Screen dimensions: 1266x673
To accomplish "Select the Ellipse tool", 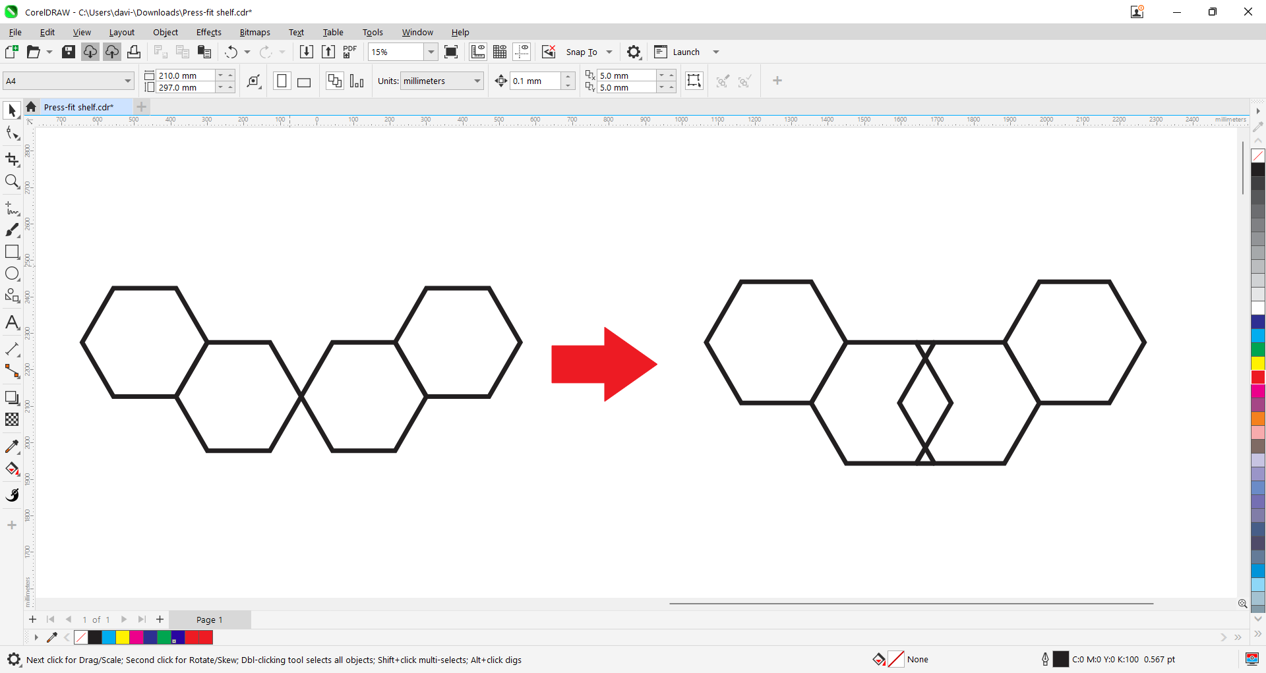I will (x=12, y=274).
